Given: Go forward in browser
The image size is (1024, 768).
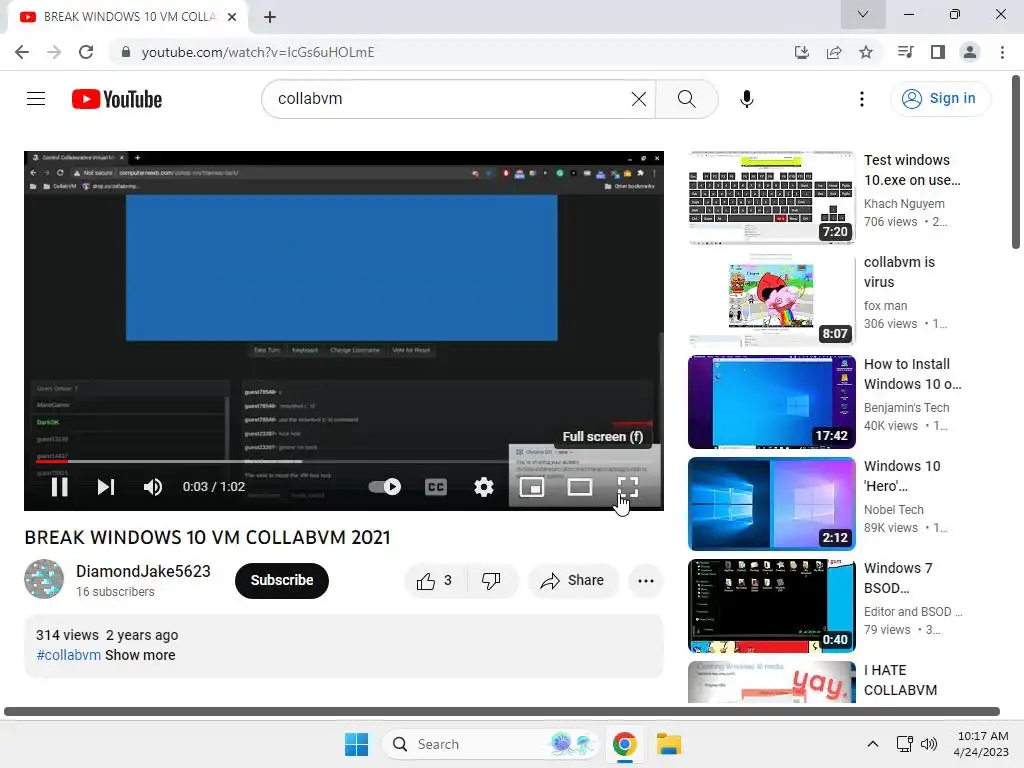Looking at the screenshot, I should [54, 52].
